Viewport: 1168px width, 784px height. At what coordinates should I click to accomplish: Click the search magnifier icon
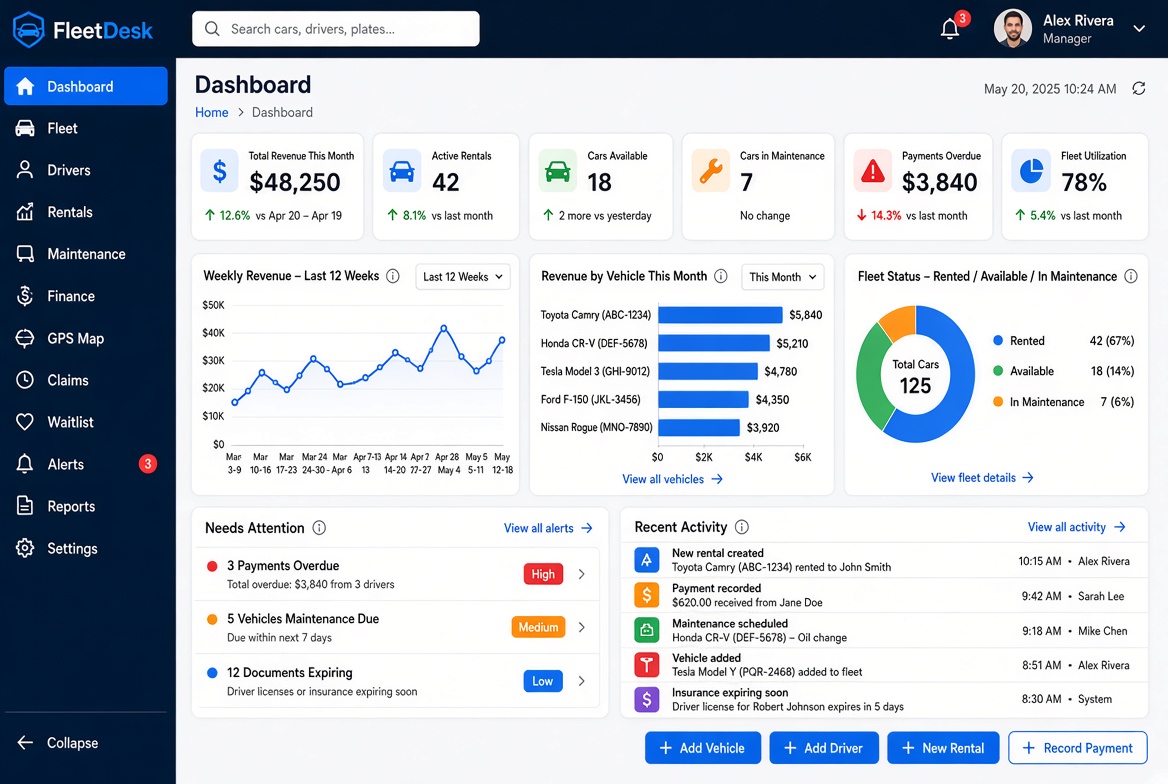tap(212, 29)
